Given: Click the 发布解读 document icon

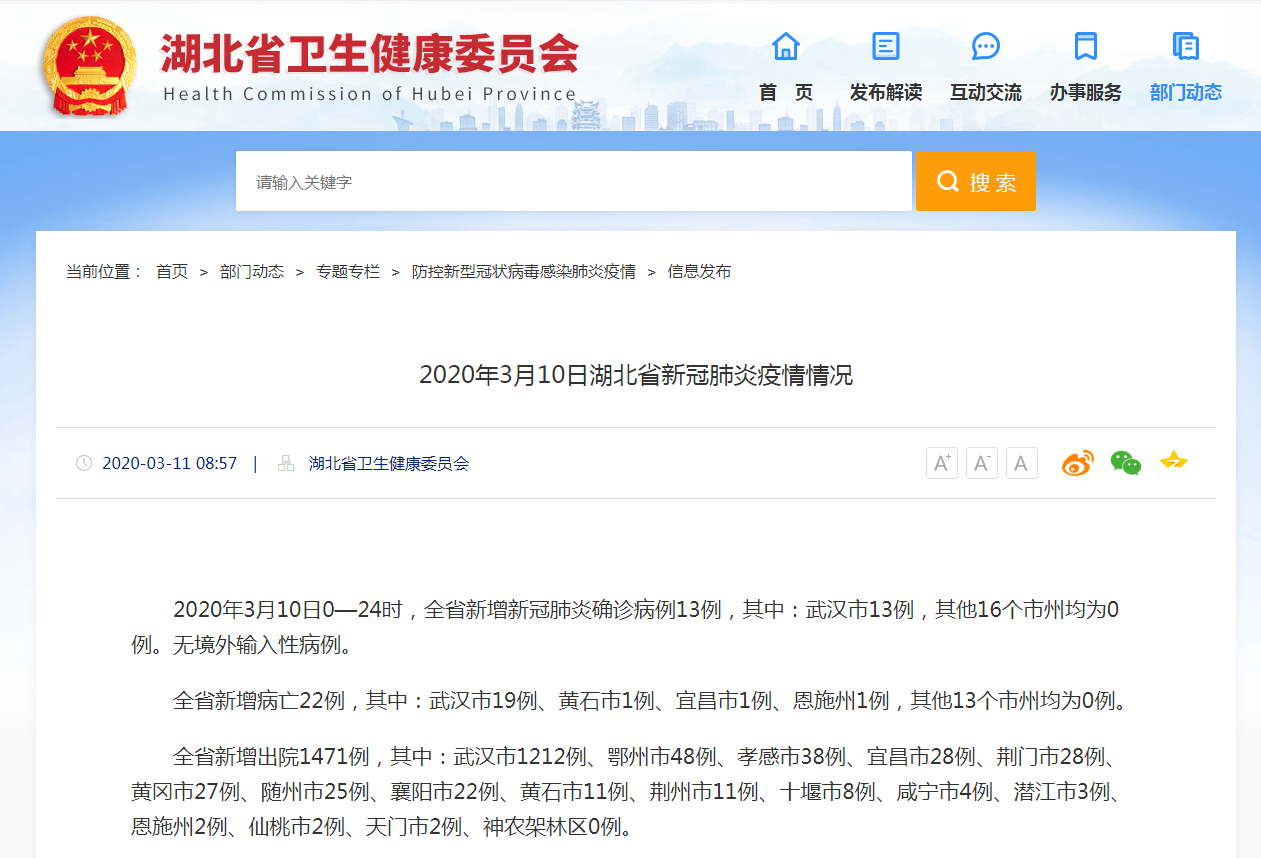Looking at the screenshot, I should coord(885,46).
